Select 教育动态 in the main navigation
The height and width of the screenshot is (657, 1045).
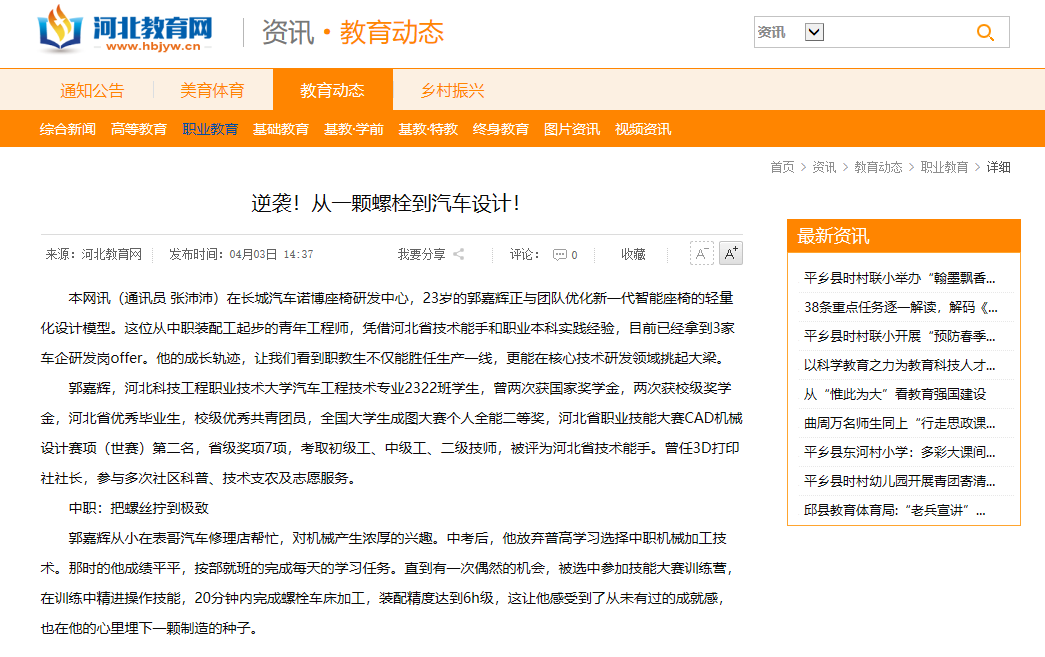[332, 89]
